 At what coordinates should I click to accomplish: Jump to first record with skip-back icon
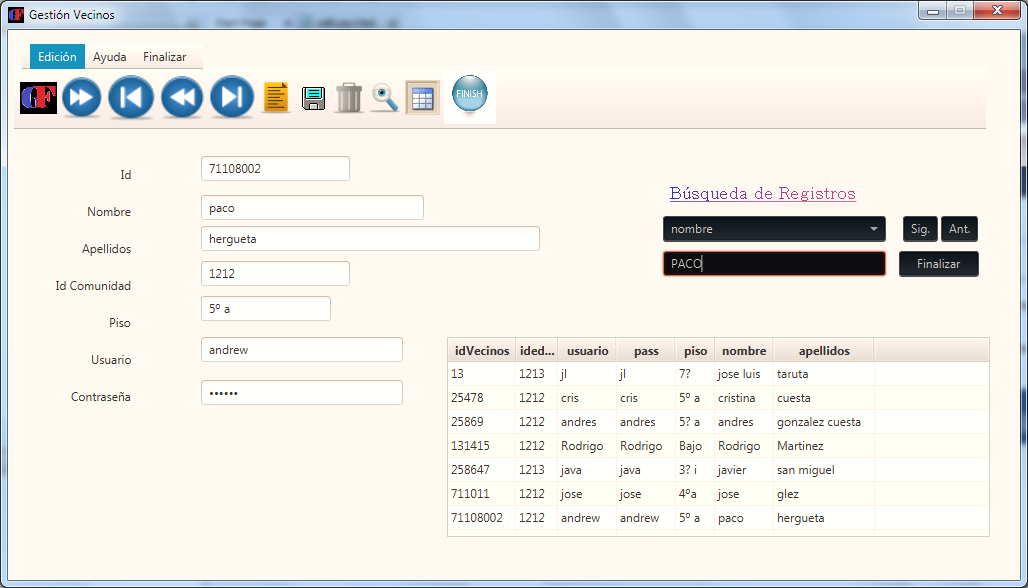click(131, 97)
